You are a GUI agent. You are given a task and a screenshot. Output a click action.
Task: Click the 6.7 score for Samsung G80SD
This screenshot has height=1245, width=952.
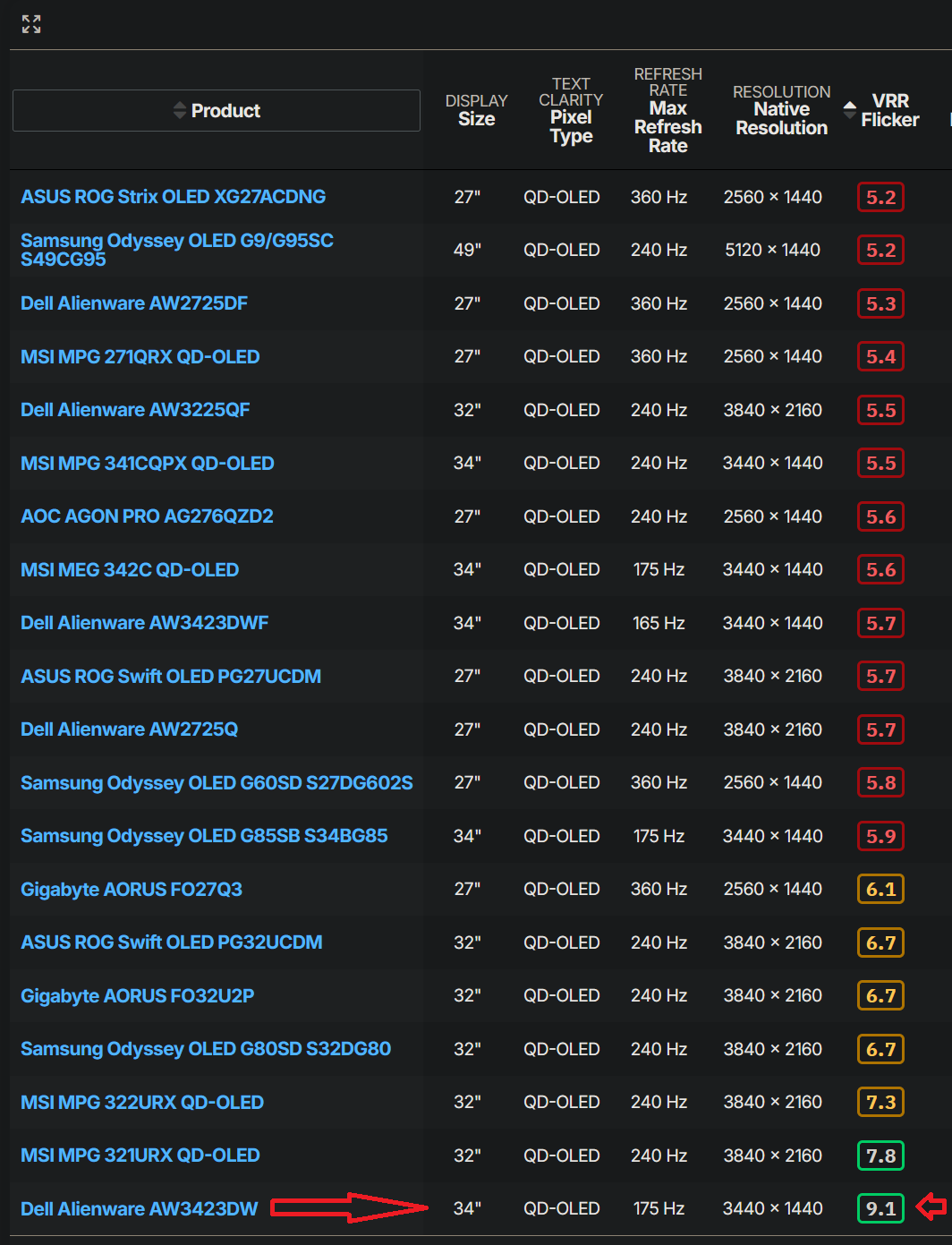click(880, 1049)
